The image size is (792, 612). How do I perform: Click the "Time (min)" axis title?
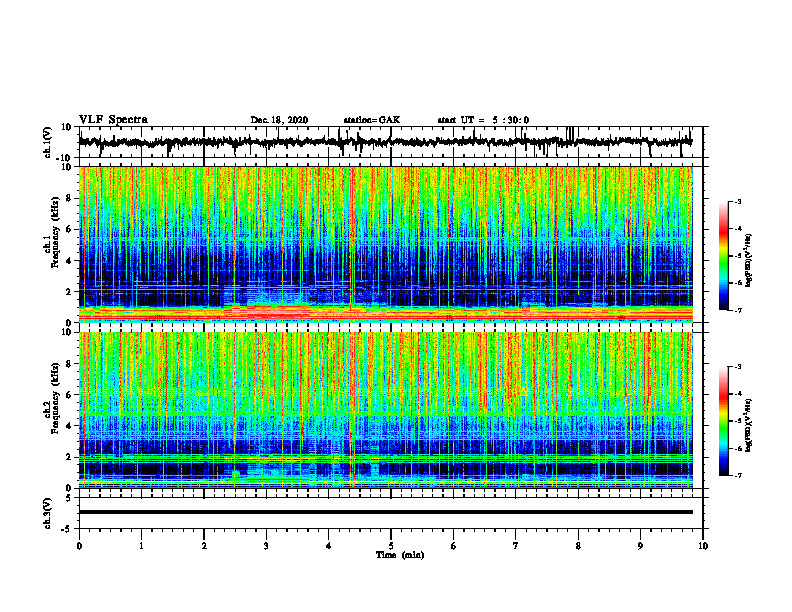pyautogui.click(x=400, y=555)
